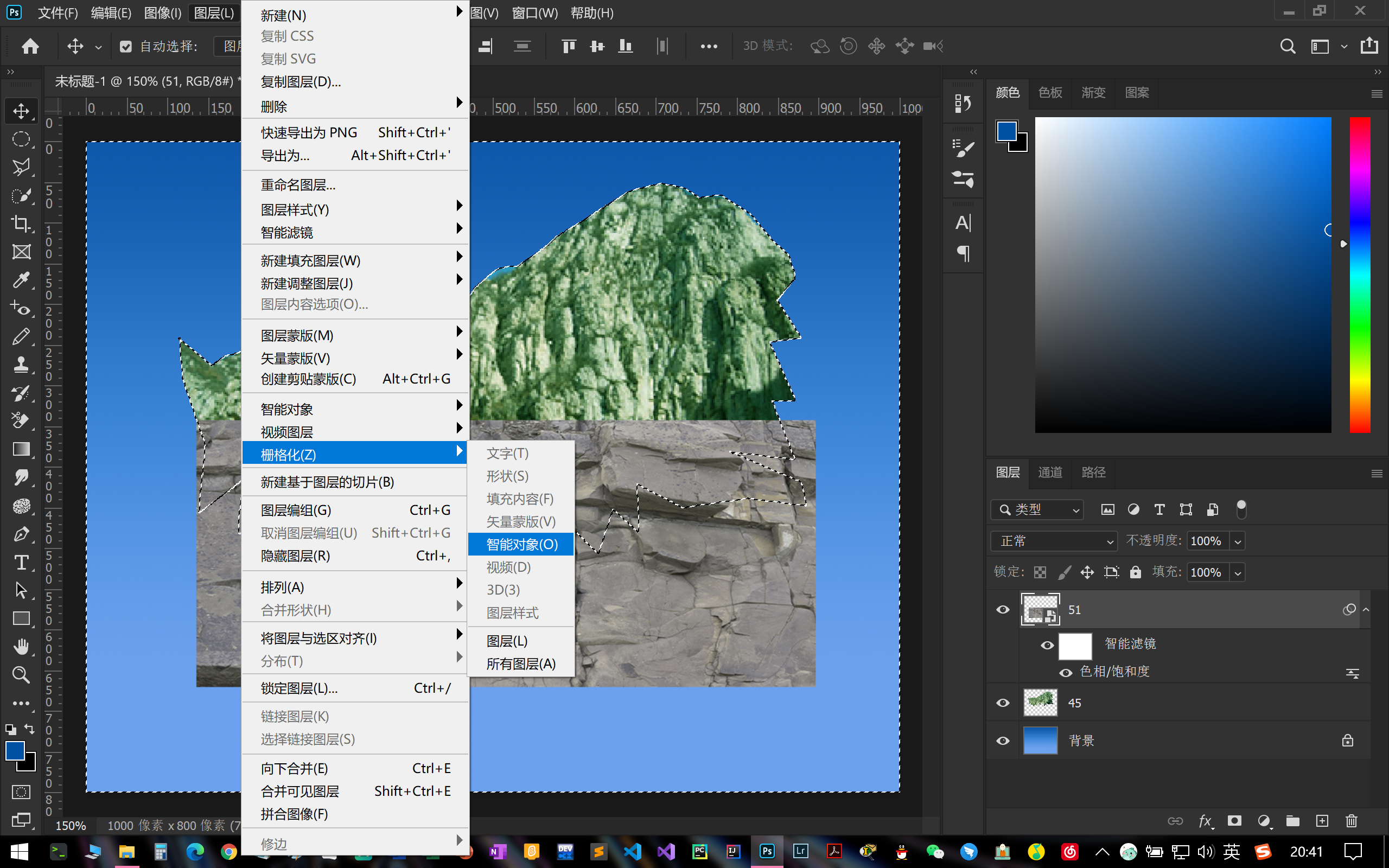Image resolution: width=1389 pixels, height=868 pixels.
Task: Select the Smudge tool
Action: (x=21, y=477)
